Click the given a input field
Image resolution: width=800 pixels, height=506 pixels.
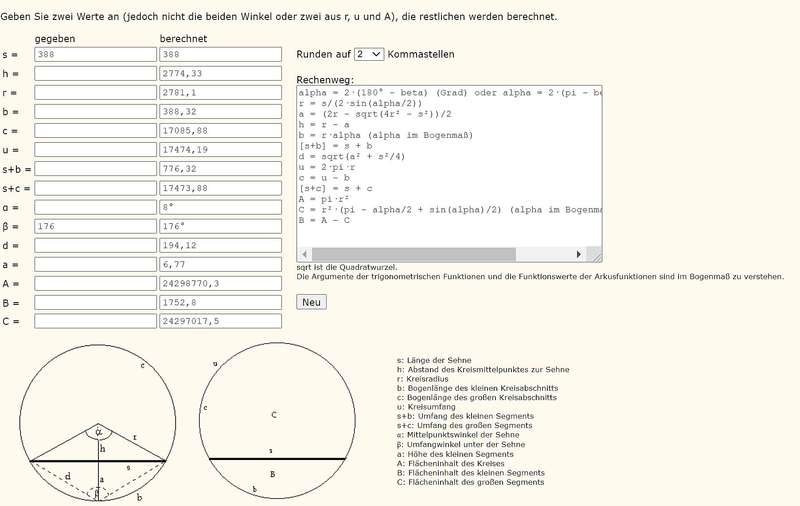95,264
